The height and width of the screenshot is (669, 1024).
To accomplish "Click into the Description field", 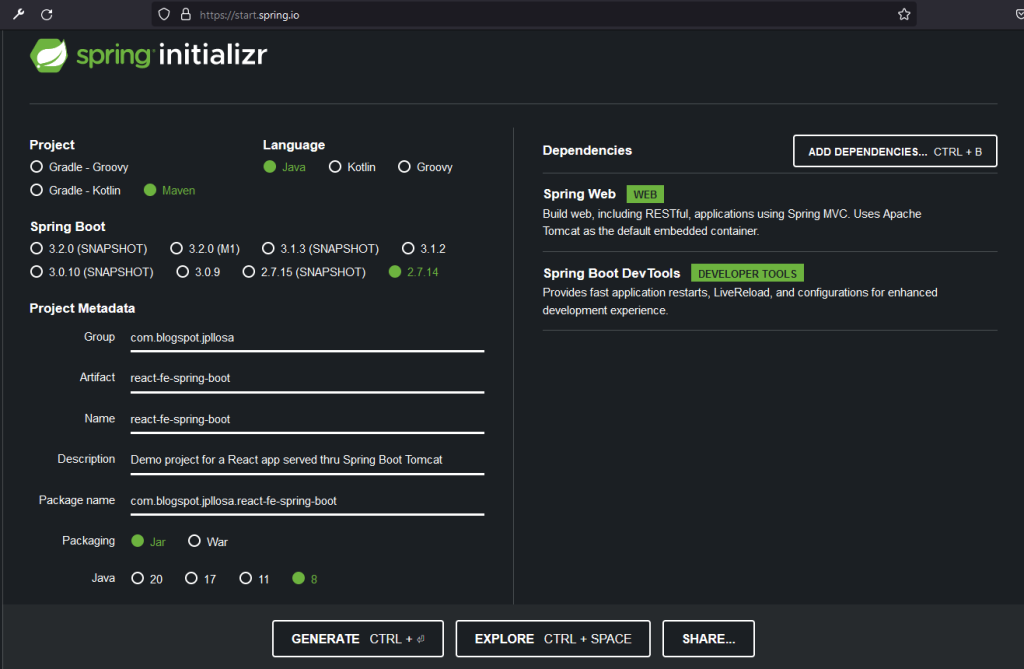I will pyautogui.click(x=306, y=460).
